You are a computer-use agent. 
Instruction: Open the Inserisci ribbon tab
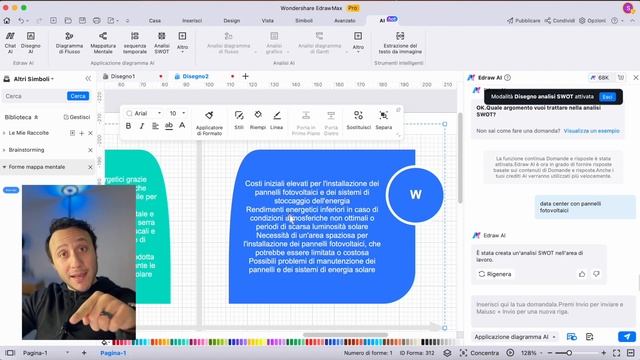(x=192, y=20)
